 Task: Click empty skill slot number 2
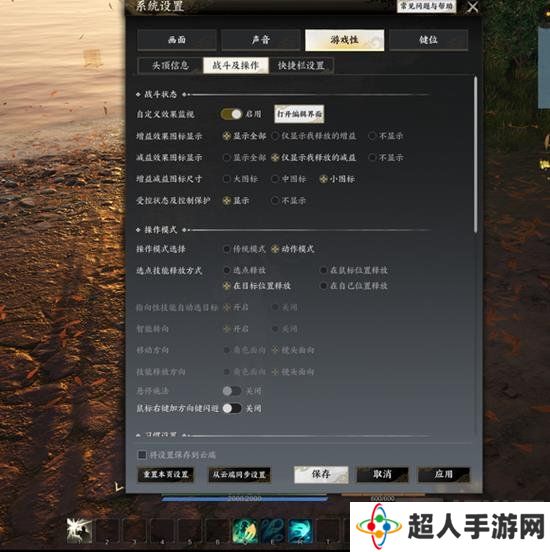pyautogui.click(x=107, y=531)
